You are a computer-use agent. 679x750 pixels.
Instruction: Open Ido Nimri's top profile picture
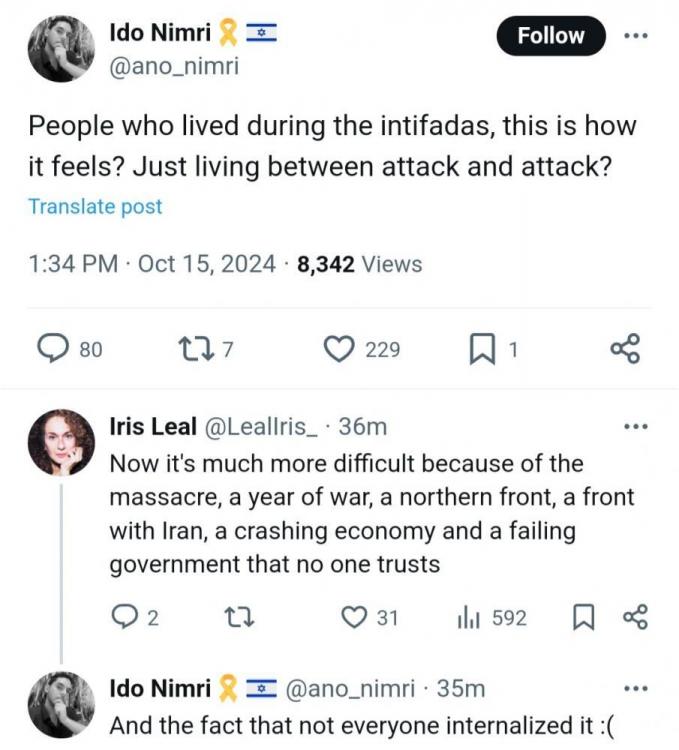(61, 47)
